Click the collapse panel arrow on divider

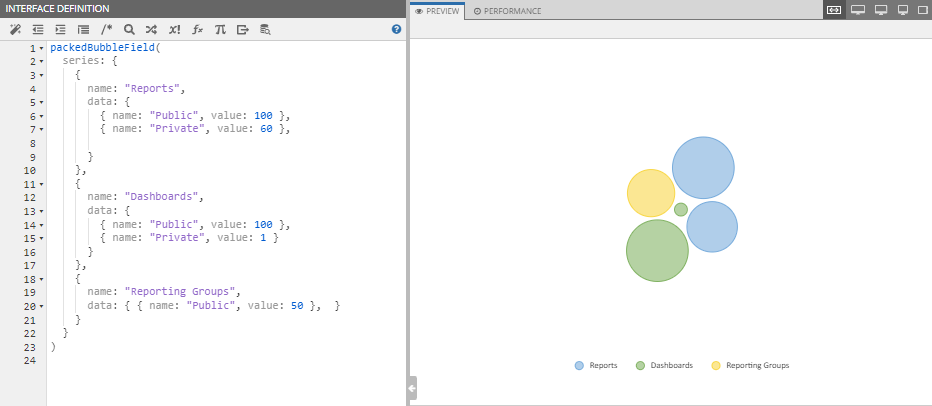coord(412,387)
